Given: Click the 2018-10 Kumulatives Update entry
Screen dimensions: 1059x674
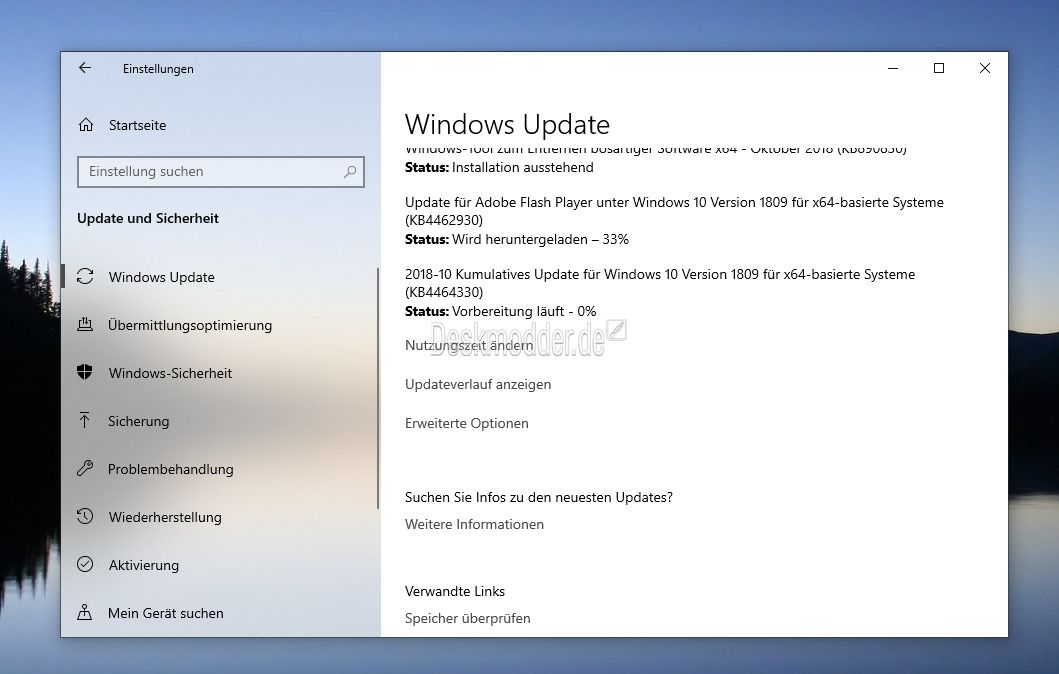Looking at the screenshot, I should click(660, 283).
